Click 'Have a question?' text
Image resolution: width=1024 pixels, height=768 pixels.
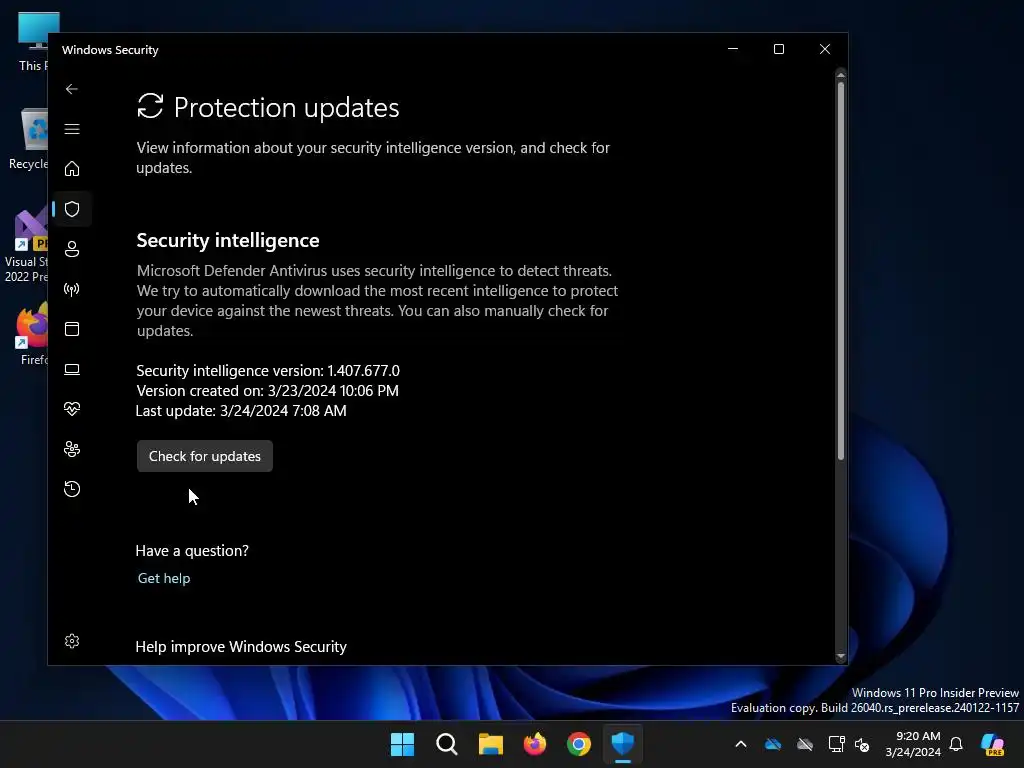[x=192, y=551]
